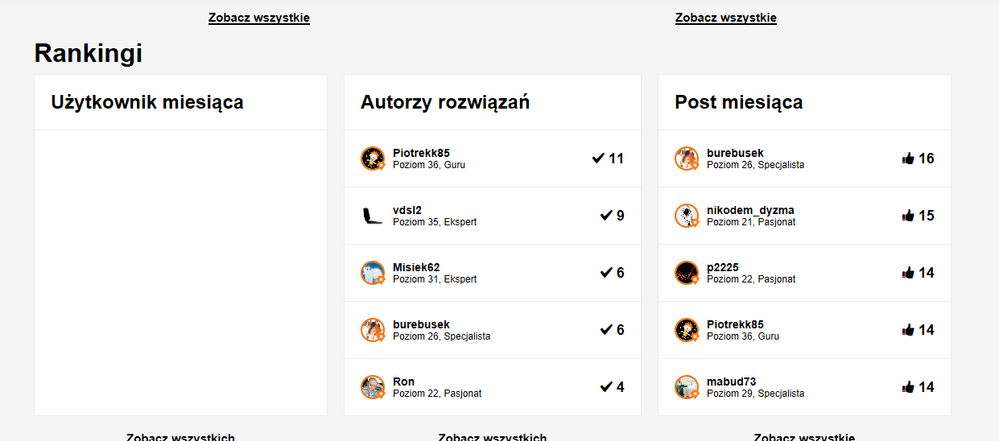Click p2225's avatar icon
Viewport: 999px width, 441px height.
click(x=686, y=273)
